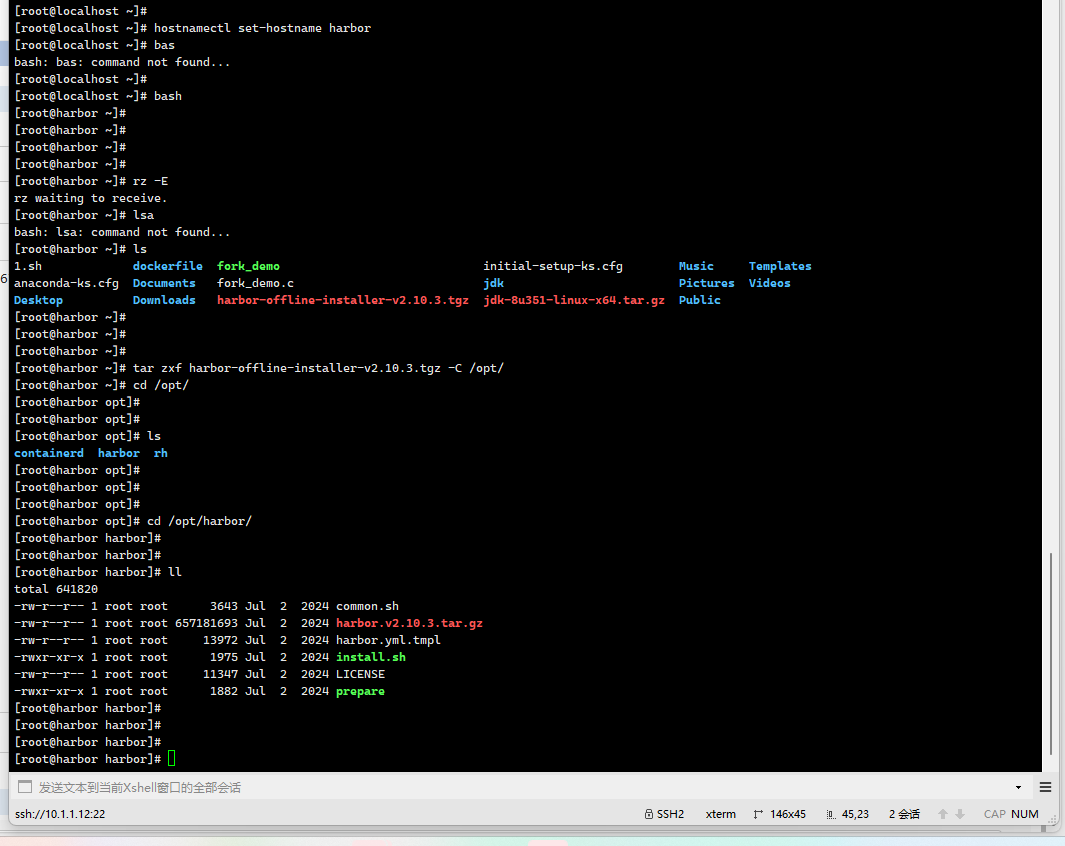The width and height of the screenshot is (1065, 846).
Task: Click the fork_demo.c file name
Action: pos(255,283)
